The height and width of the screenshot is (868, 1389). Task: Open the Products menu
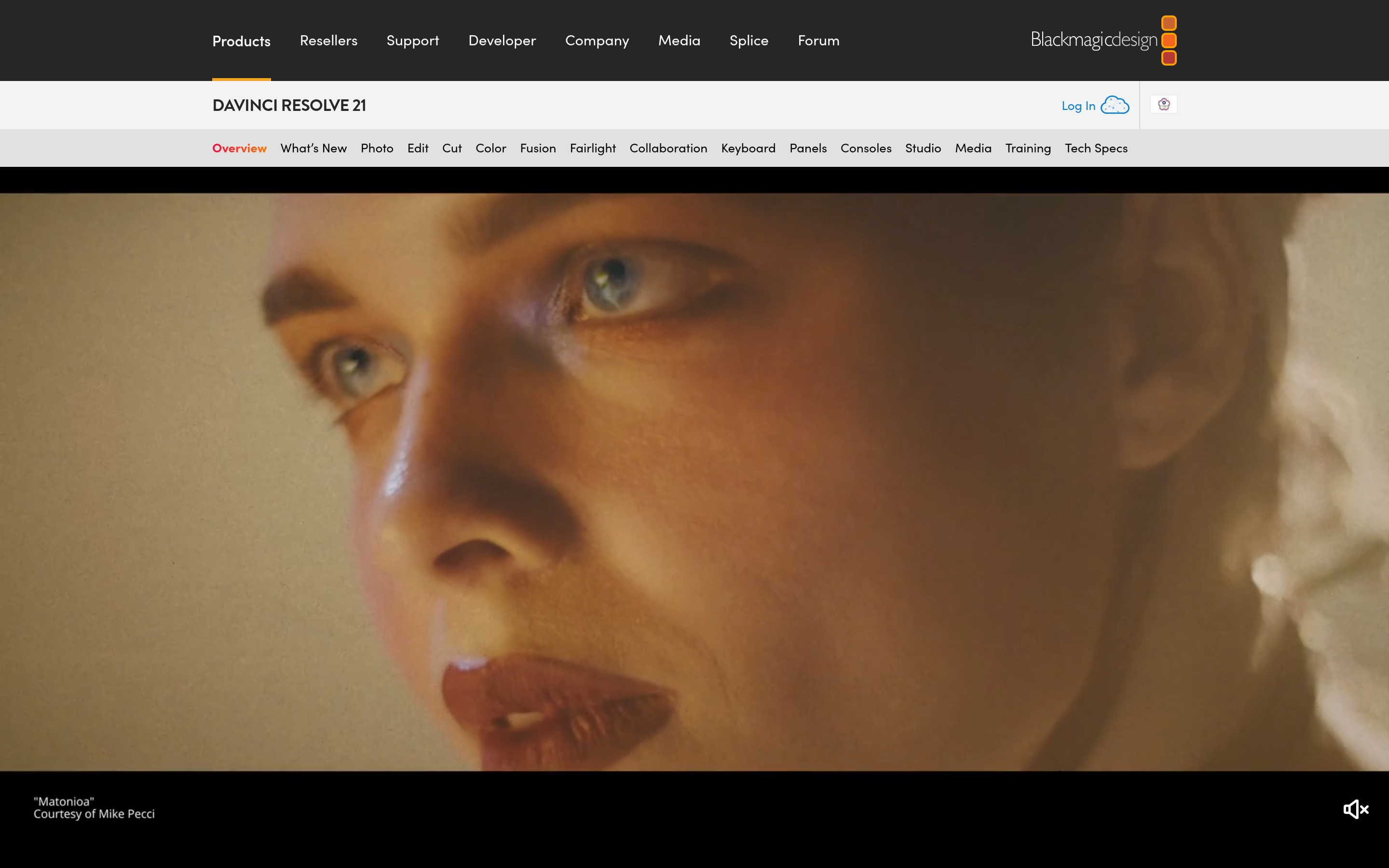[x=241, y=41]
